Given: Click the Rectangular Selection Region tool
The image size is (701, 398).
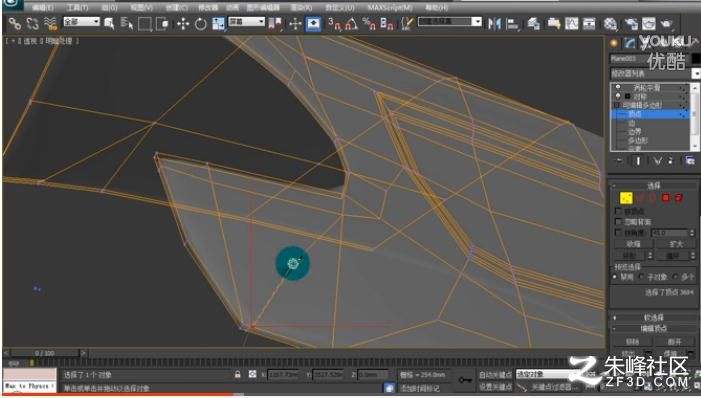Looking at the screenshot, I should [x=145, y=24].
